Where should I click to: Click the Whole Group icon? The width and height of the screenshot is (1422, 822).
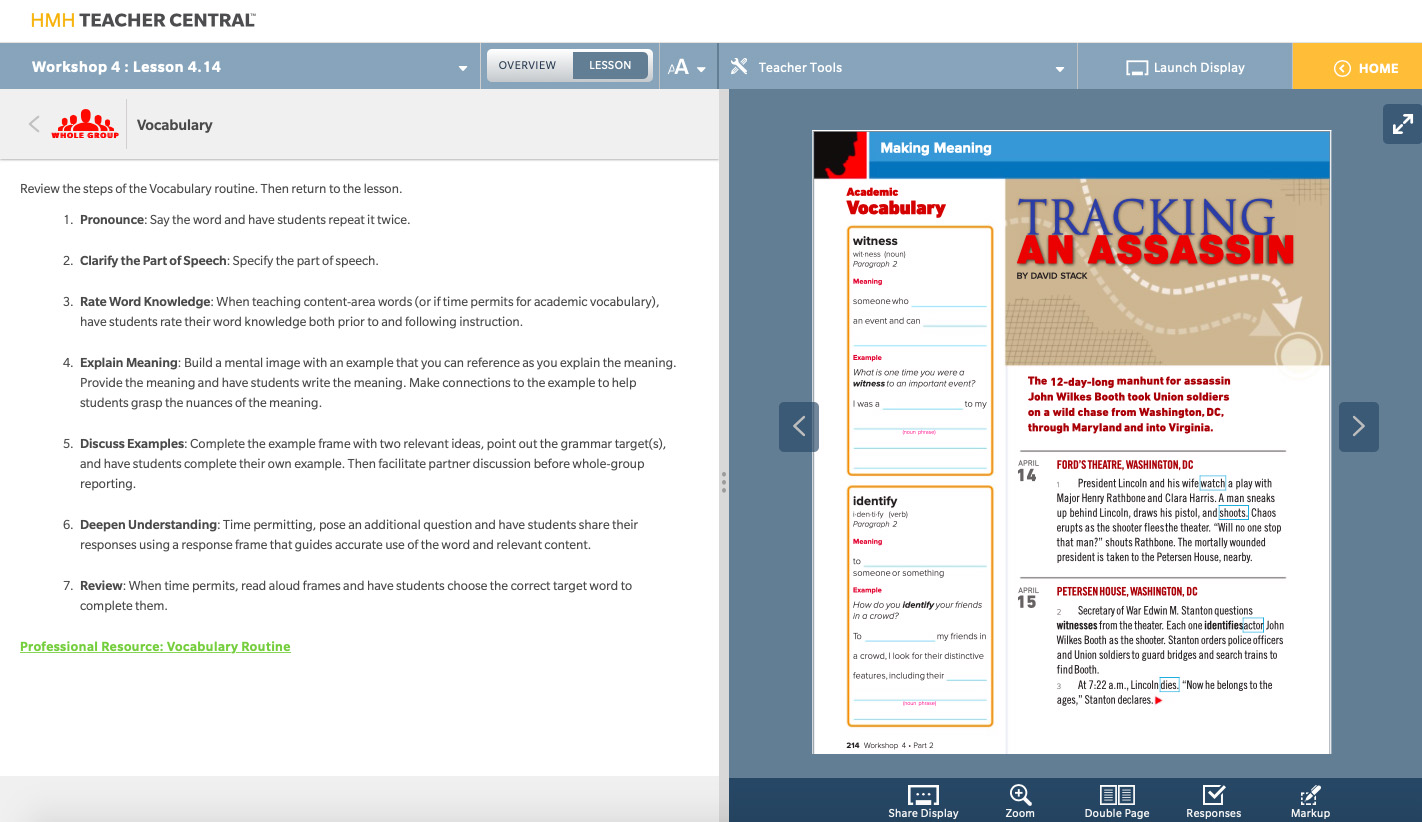pyautogui.click(x=85, y=124)
